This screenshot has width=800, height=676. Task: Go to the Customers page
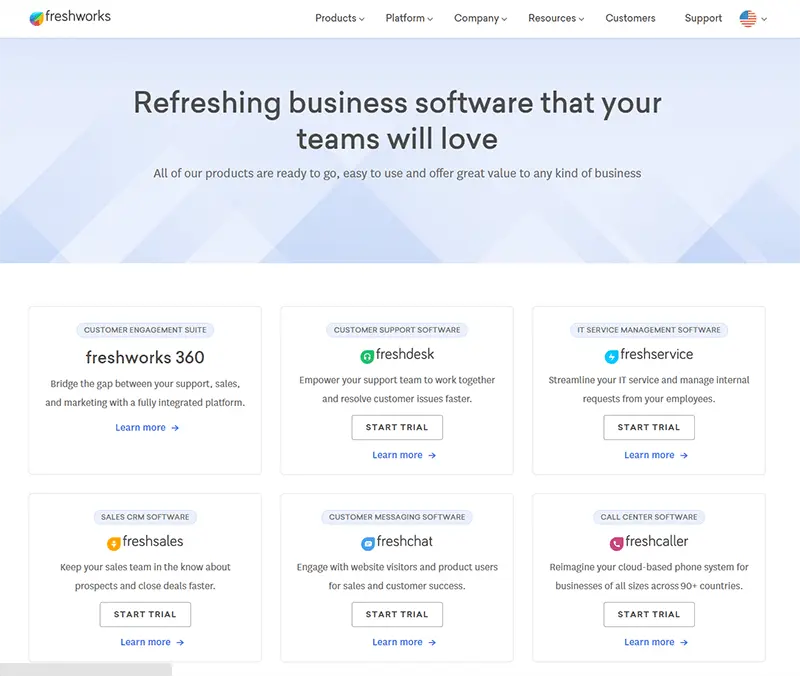(631, 18)
